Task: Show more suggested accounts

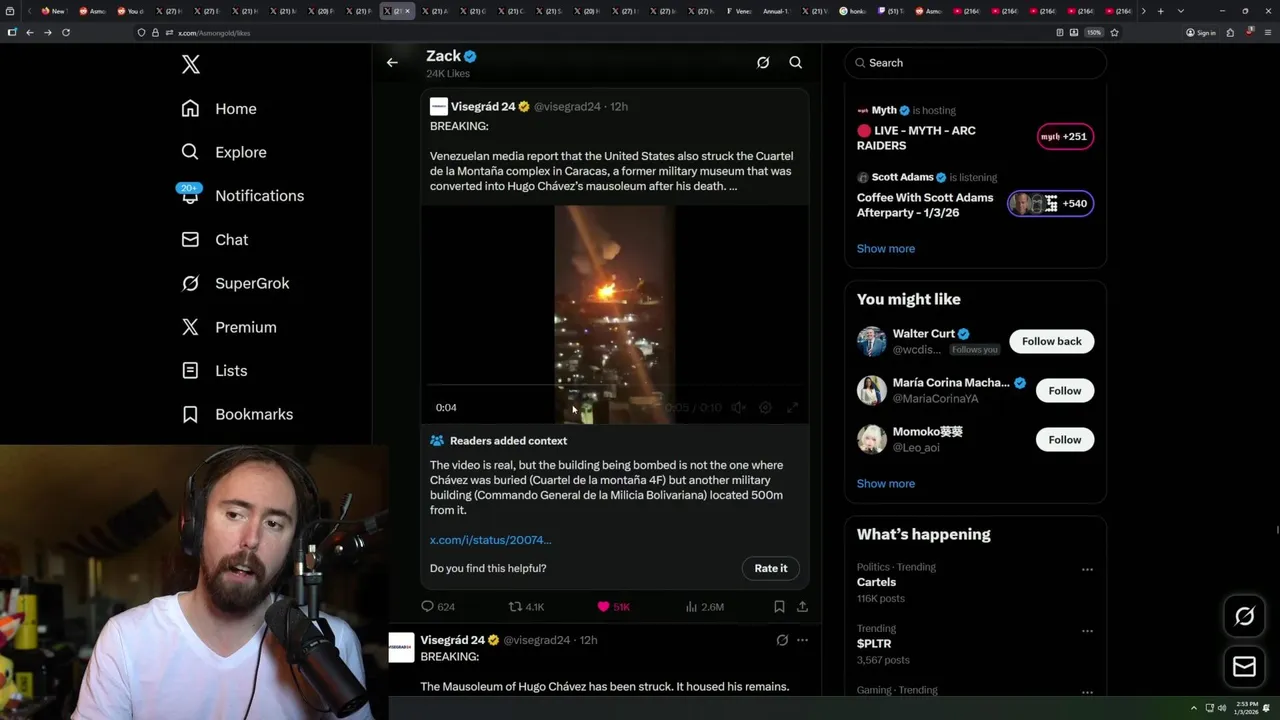Action: click(886, 483)
